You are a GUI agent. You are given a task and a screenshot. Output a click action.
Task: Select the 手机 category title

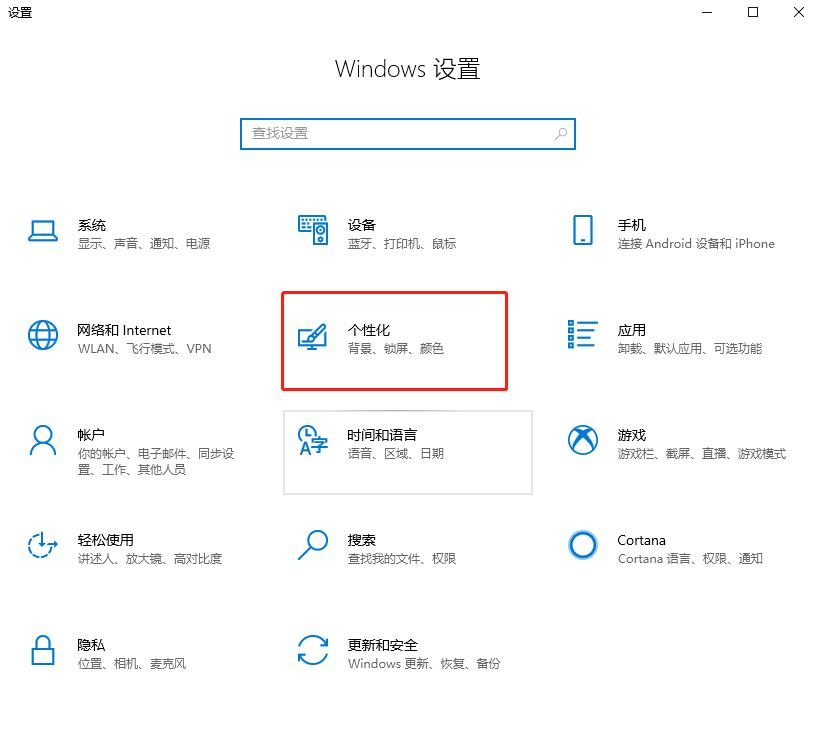point(632,226)
